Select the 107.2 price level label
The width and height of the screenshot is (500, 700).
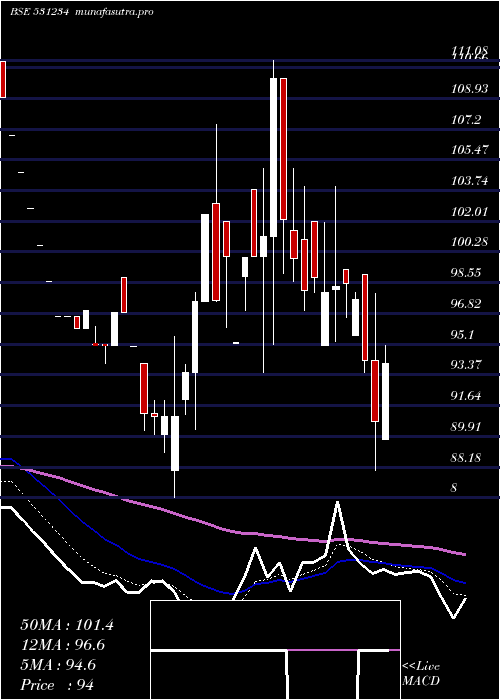click(x=466, y=120)
